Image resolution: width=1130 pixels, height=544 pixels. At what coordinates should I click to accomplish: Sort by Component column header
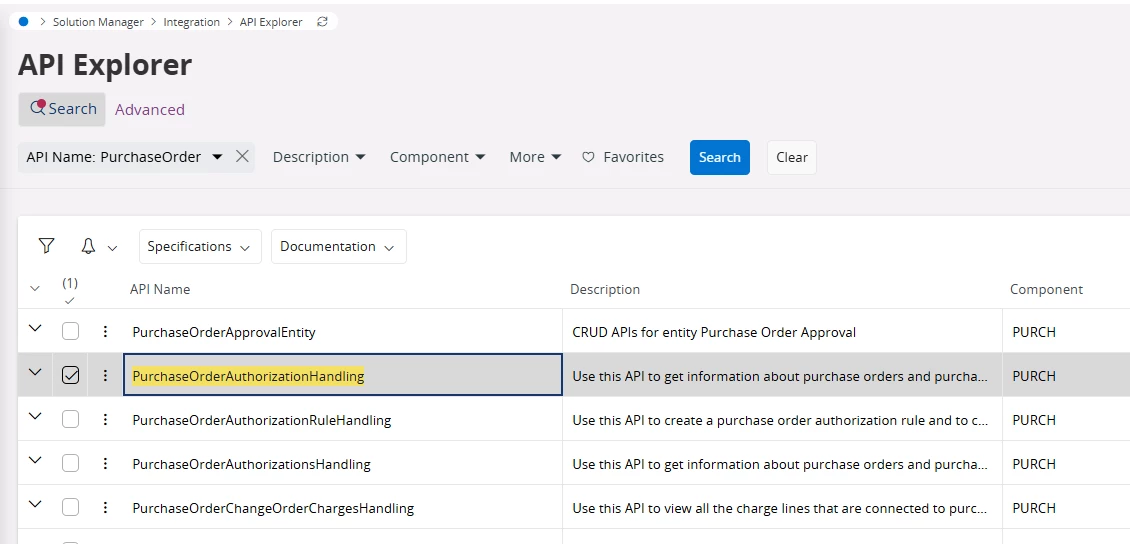[1046, 289]
